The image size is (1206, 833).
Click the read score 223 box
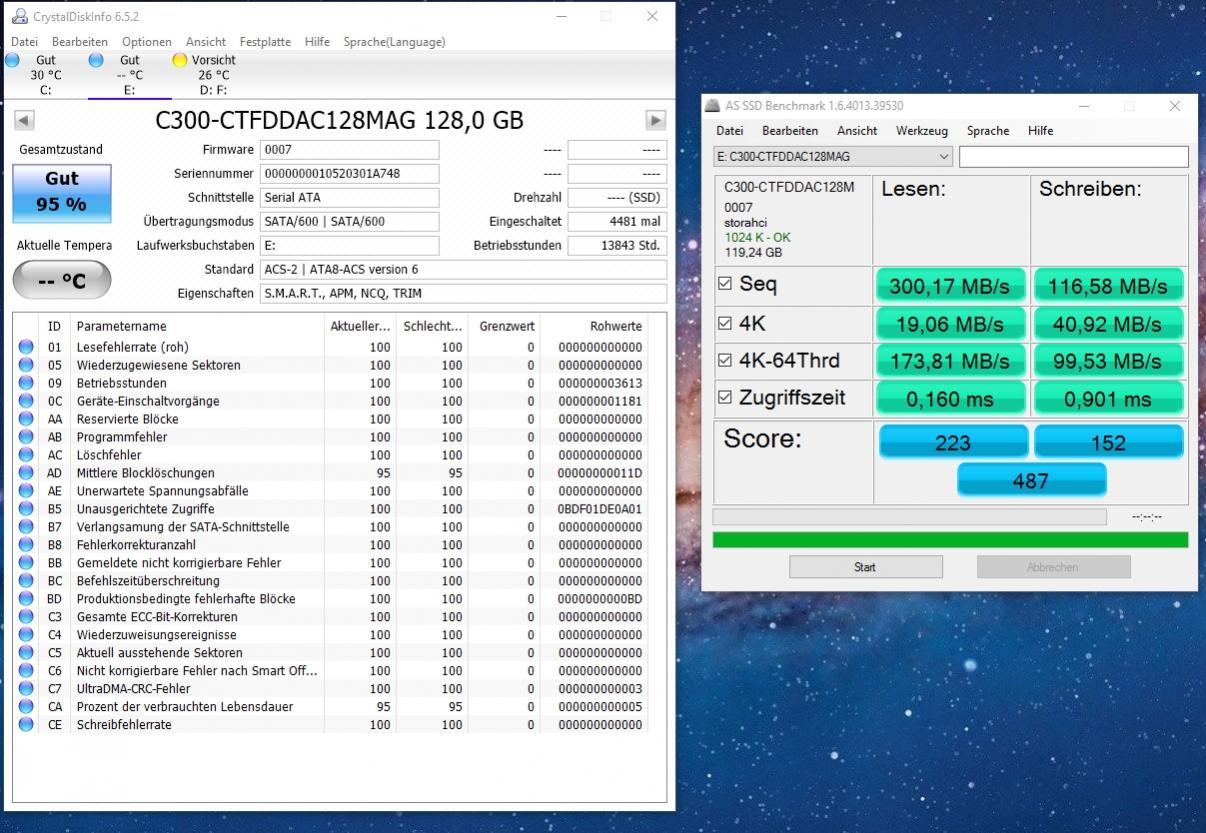[x=953, y=442]
